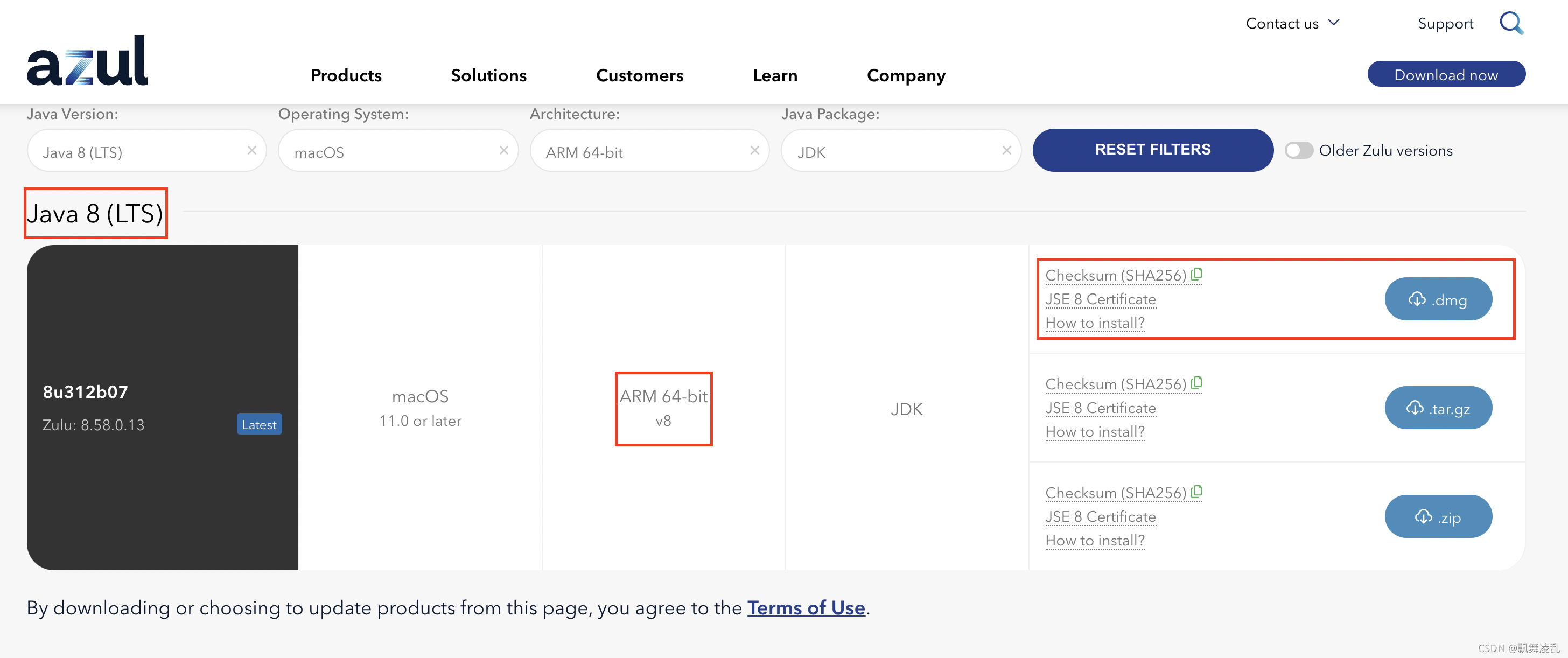Click the Checksum SHA256 copy icon middle row
This screenshot has height=658, width=1568.
click(1196, 383)
